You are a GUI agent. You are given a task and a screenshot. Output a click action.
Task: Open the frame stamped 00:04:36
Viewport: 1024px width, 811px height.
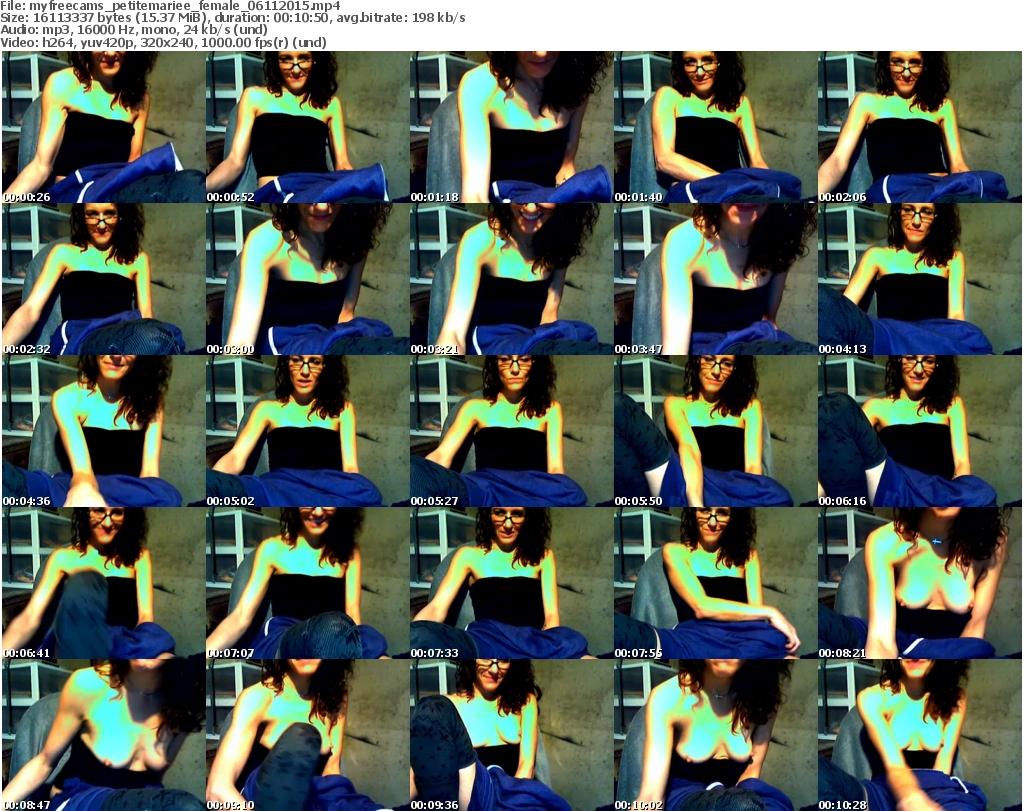104,432
